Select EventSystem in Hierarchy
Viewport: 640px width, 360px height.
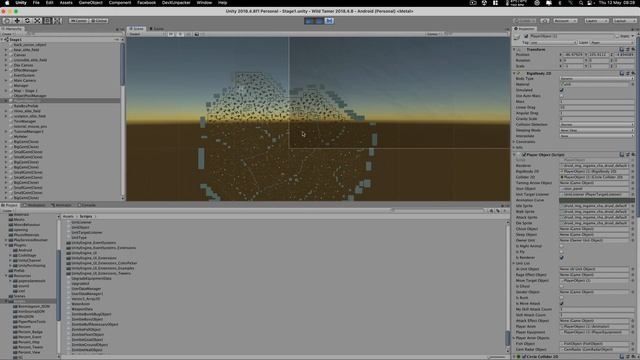24,75
